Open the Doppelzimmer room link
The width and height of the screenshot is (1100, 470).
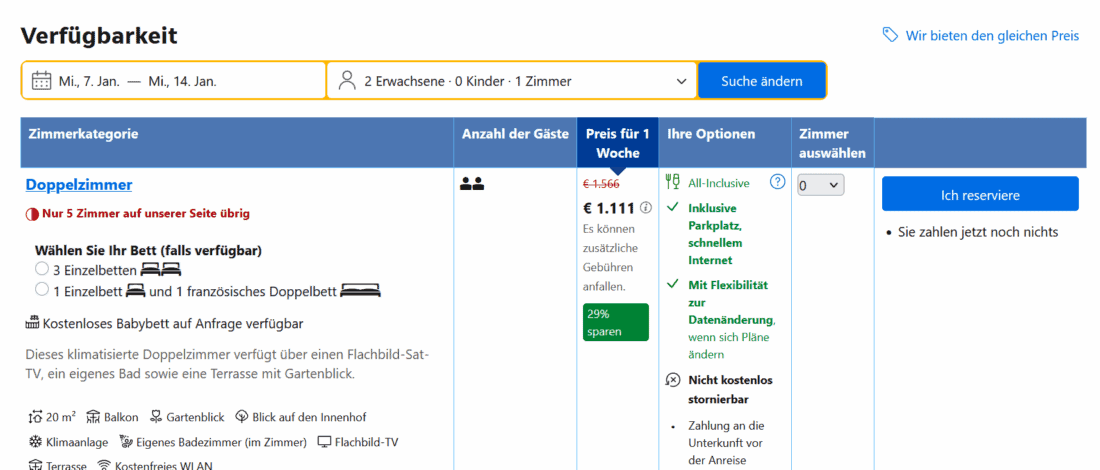tap(79, 184)
